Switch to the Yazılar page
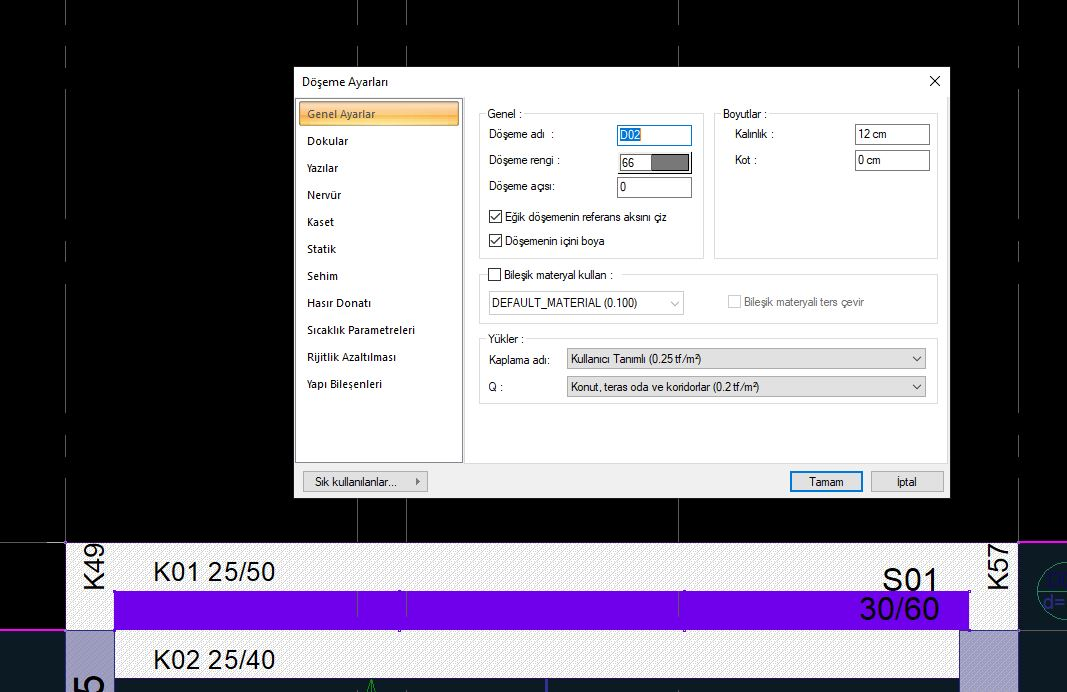The image size is (1067, 692). coord(323,168)
